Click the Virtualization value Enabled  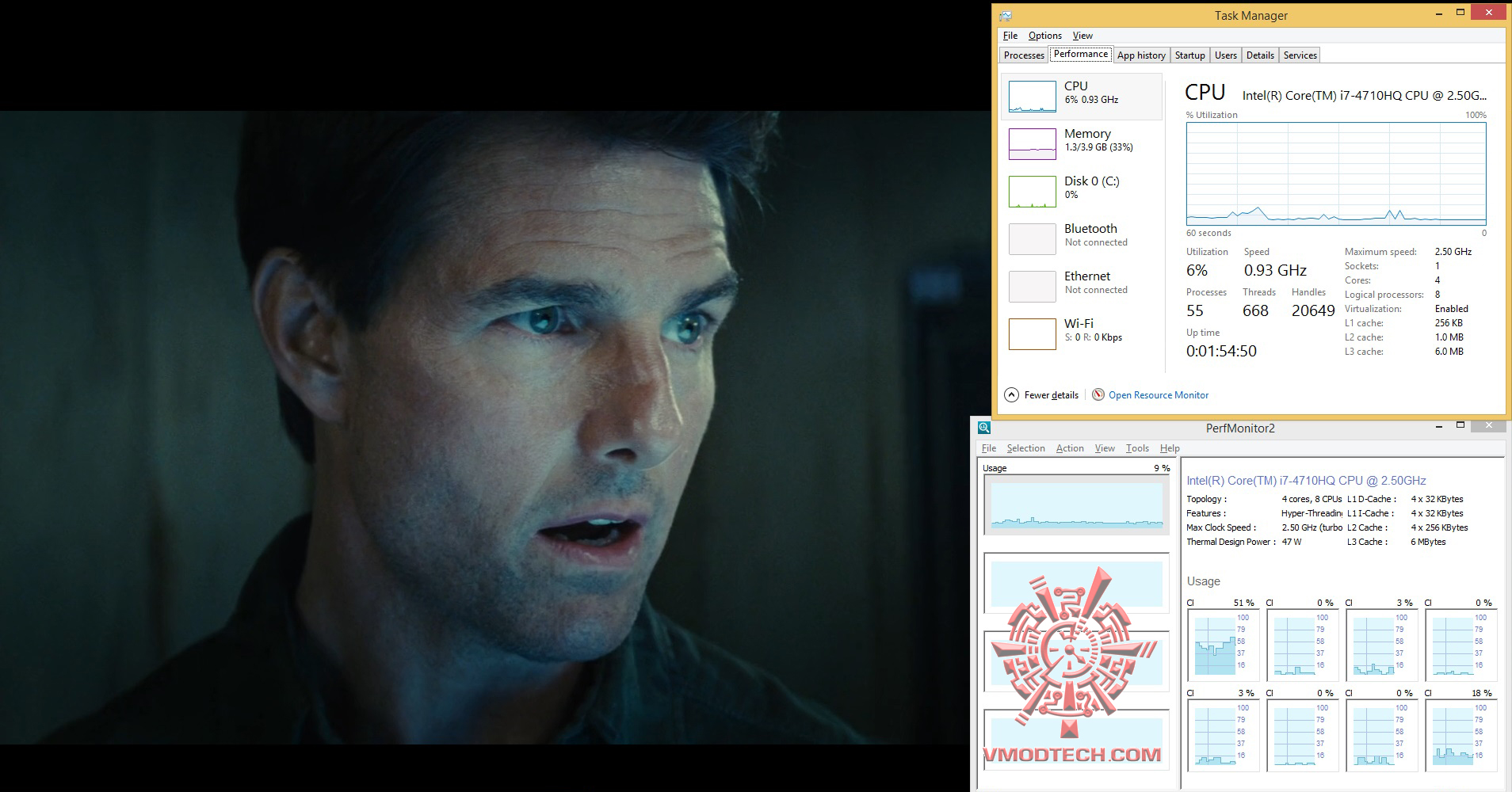[1452, 309]
